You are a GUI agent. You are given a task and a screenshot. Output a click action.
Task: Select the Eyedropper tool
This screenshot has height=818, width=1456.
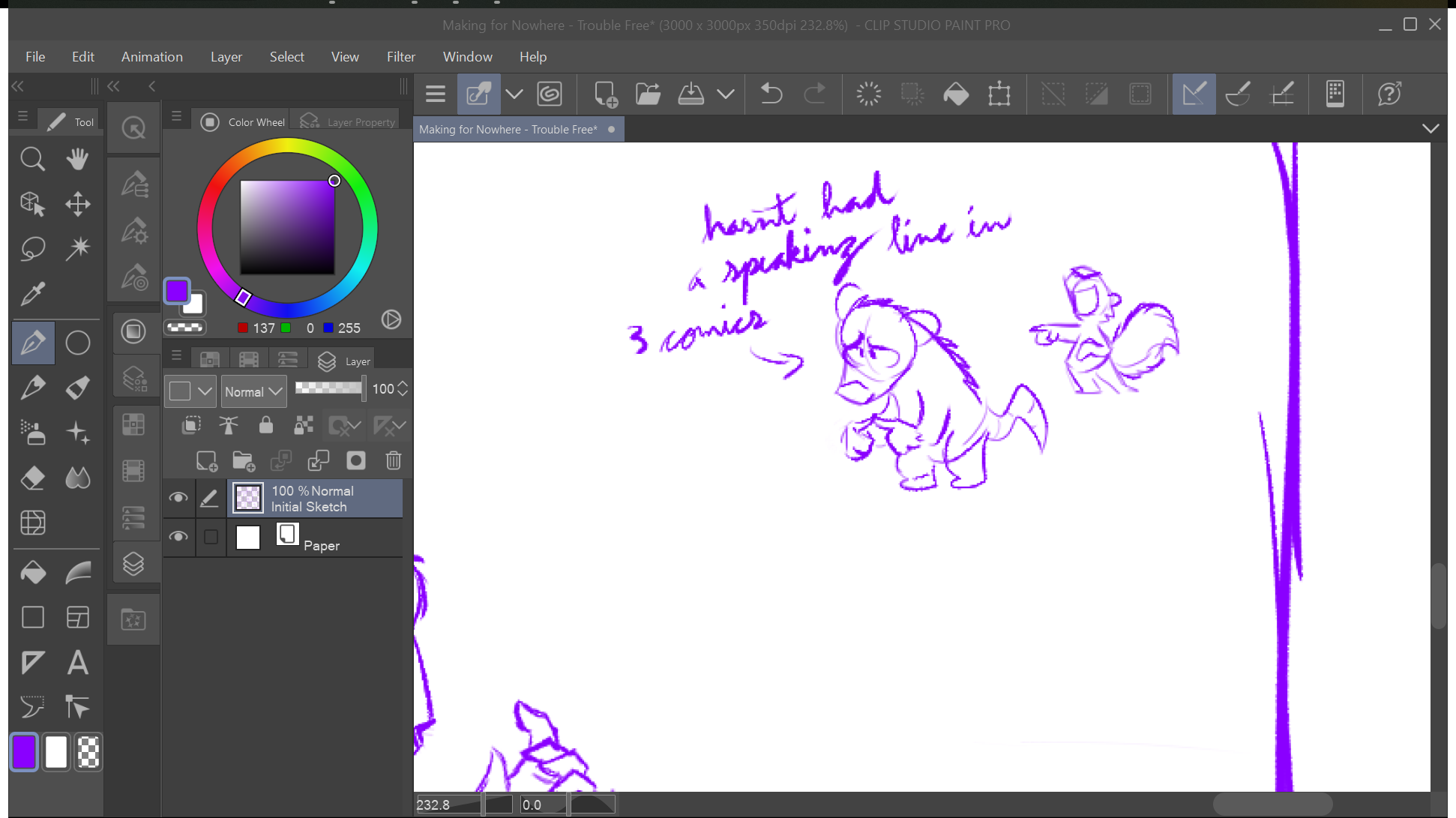pos(33,294)
